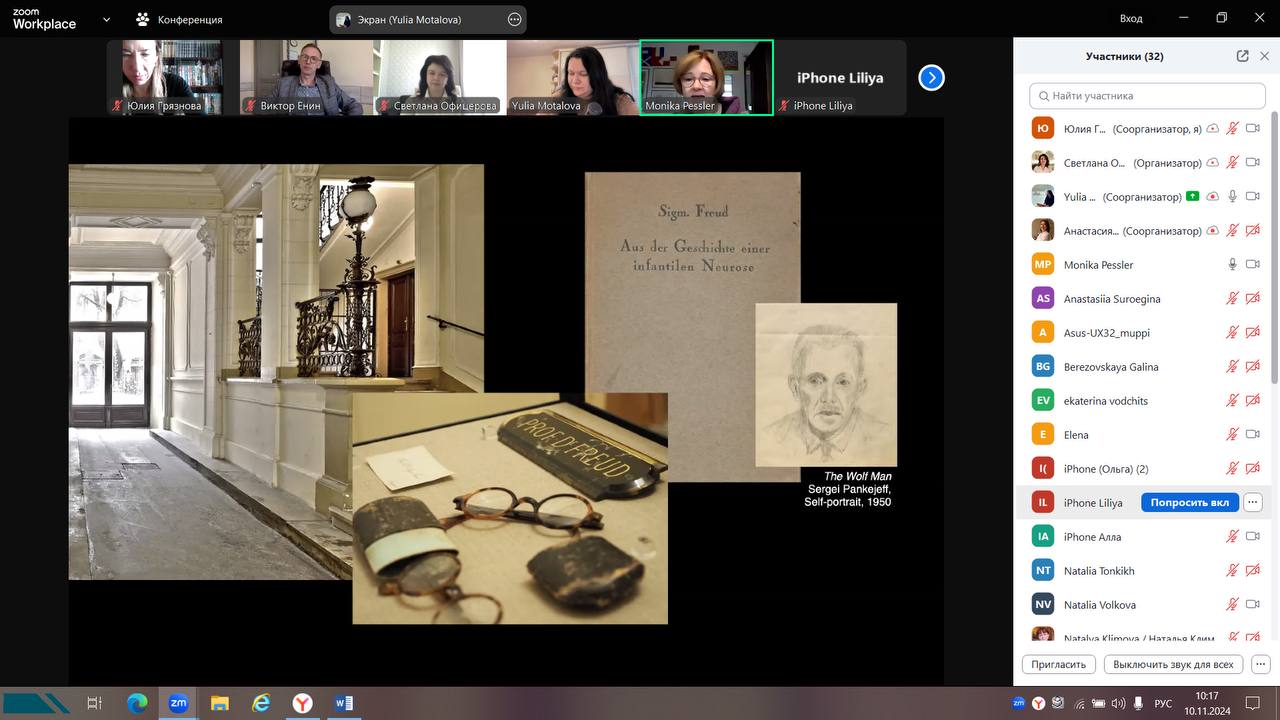
Task: Click Выключить звук для всех button
Action: (1174, 664)
